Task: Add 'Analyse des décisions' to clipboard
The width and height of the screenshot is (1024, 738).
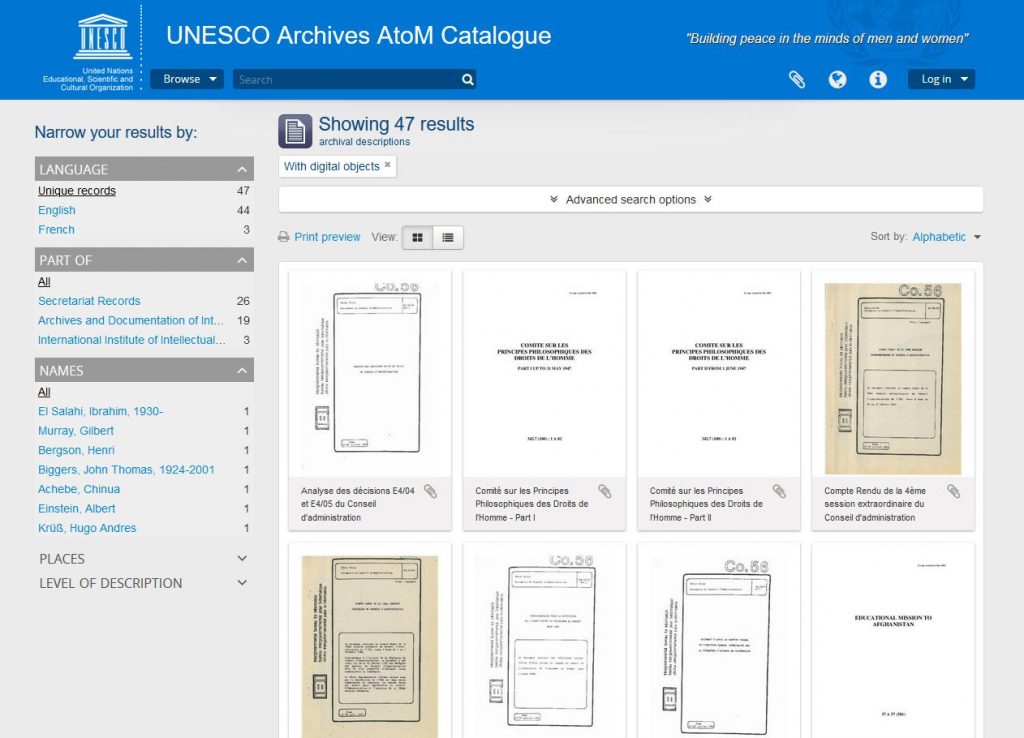Action: (x=430, y=491)
